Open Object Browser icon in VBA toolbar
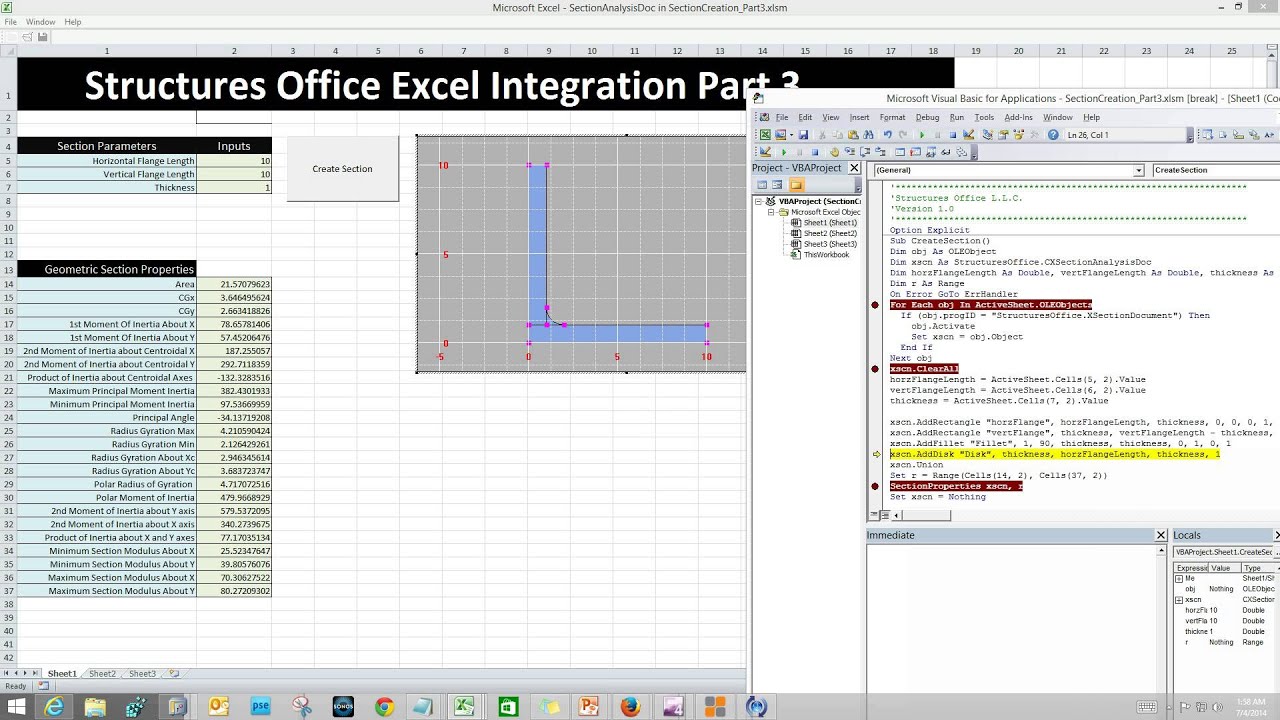 [x=1019, y=135]
